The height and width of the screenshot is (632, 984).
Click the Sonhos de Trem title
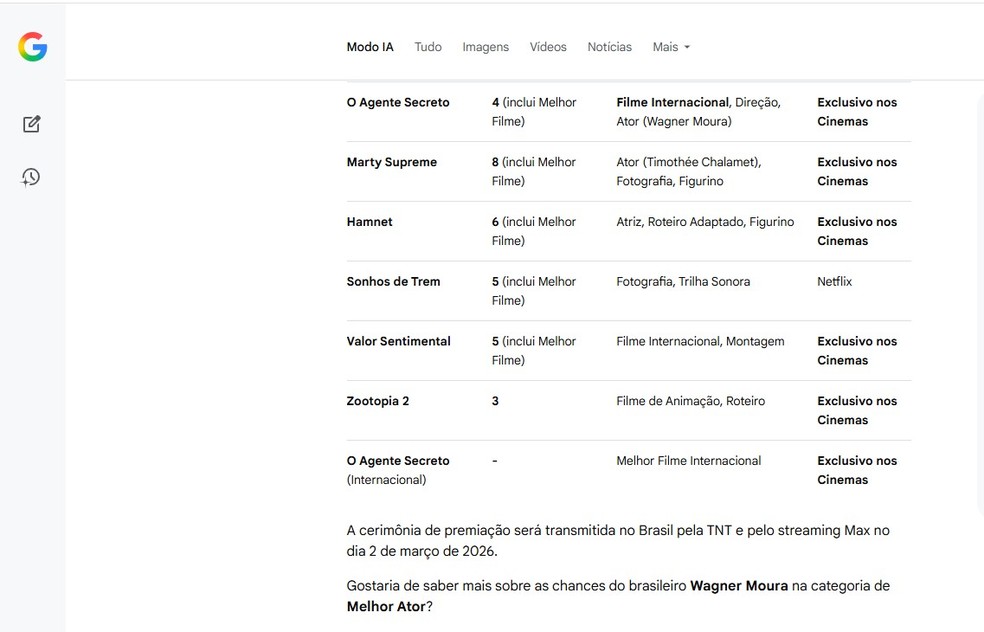[393, 282]
